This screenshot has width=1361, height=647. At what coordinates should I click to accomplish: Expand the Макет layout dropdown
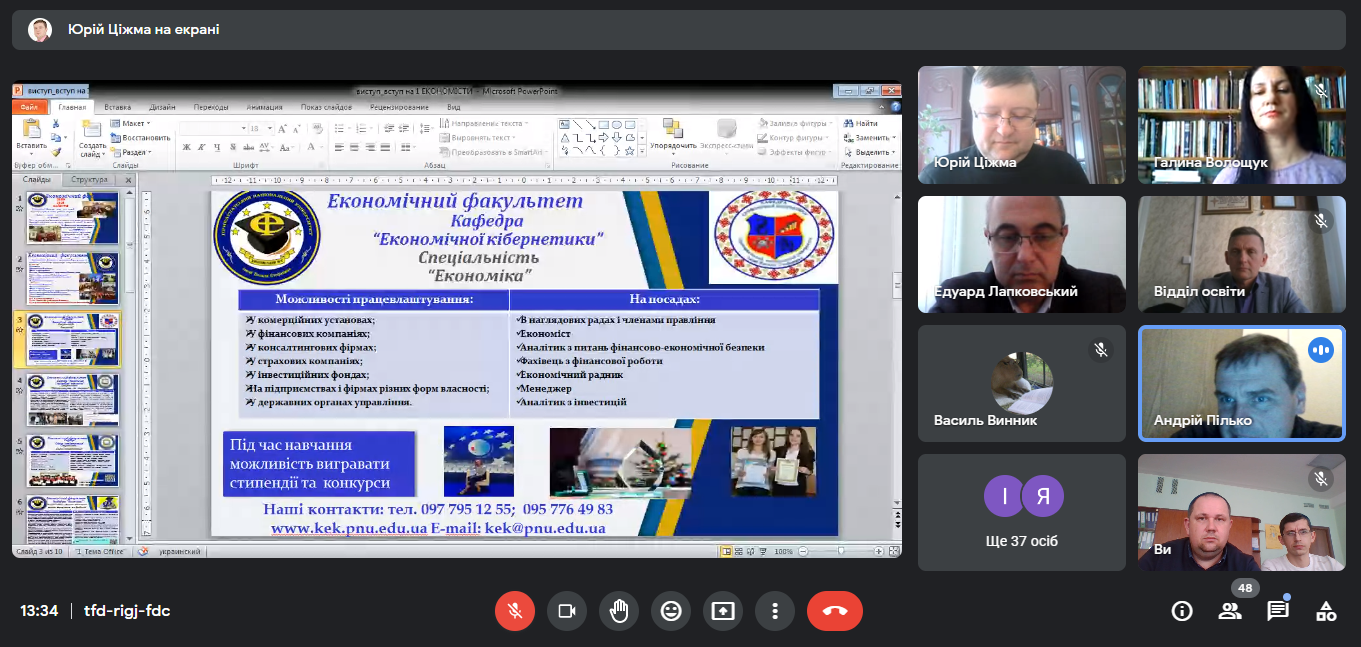132,123
